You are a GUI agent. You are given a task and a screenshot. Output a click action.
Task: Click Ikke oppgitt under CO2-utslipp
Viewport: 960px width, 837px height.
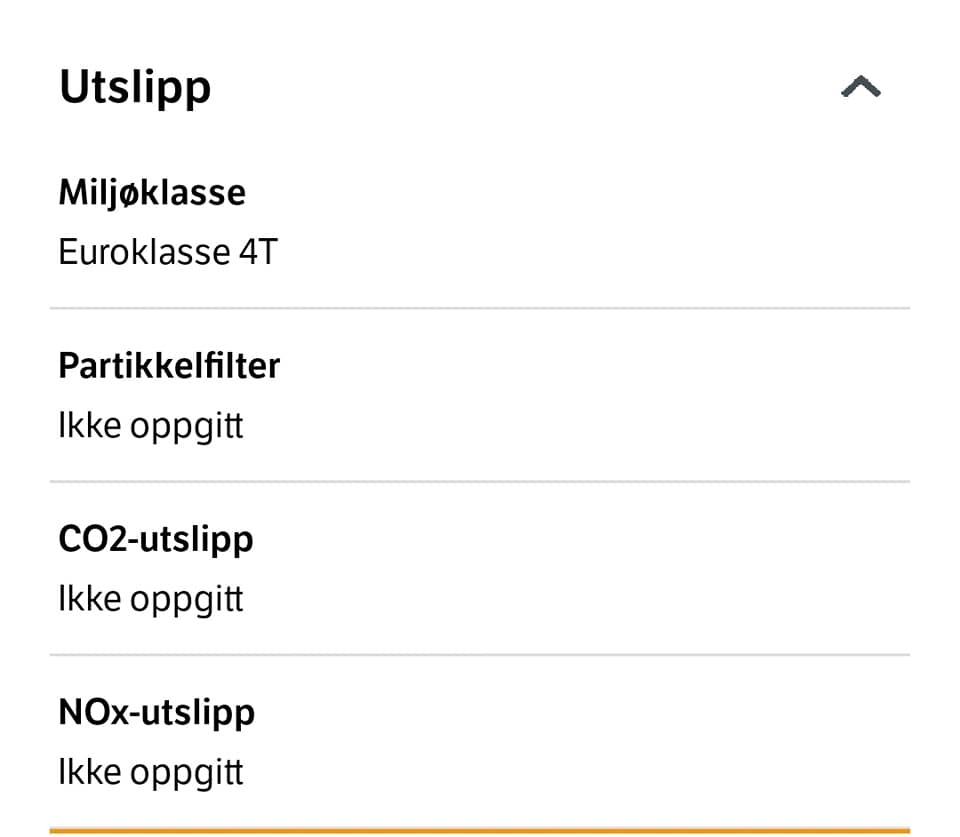151,600
